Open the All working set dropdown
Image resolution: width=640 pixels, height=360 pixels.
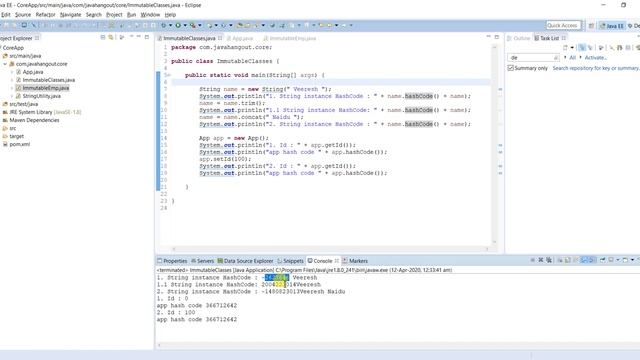(x=565, y=58)
